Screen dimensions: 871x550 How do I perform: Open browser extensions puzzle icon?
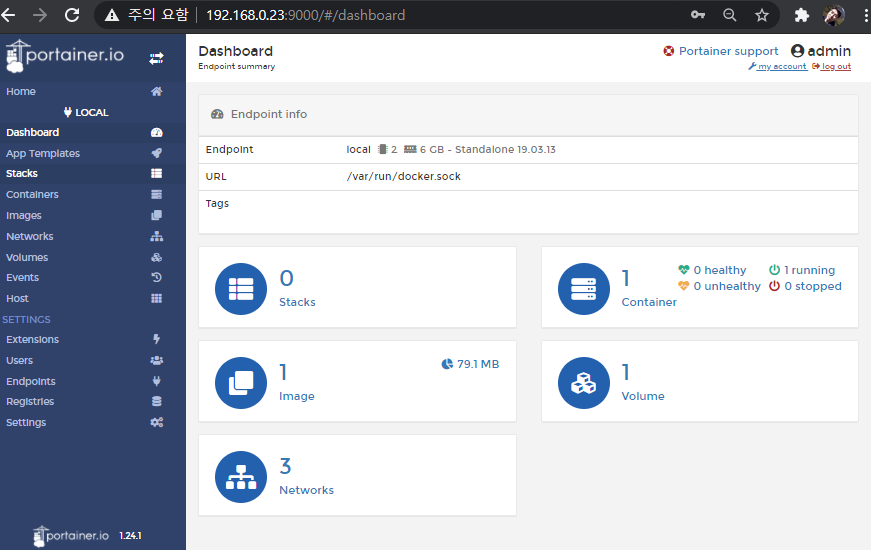point(802,15)
